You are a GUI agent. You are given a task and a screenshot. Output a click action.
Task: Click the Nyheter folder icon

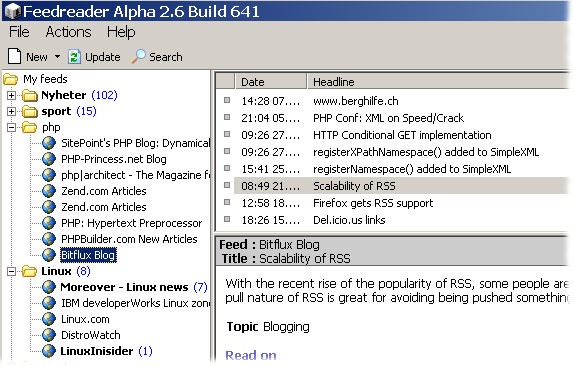coord(30,96)
